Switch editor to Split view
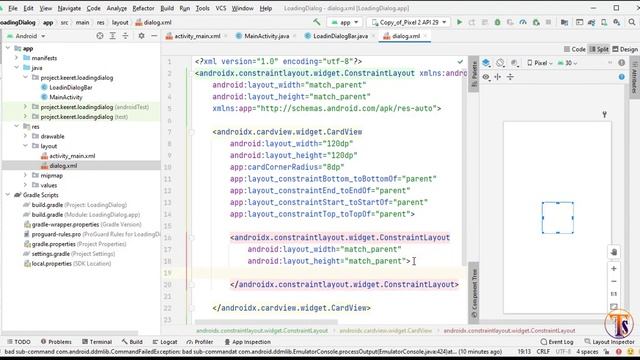This screenshot has height=360, width=640. 599,49
